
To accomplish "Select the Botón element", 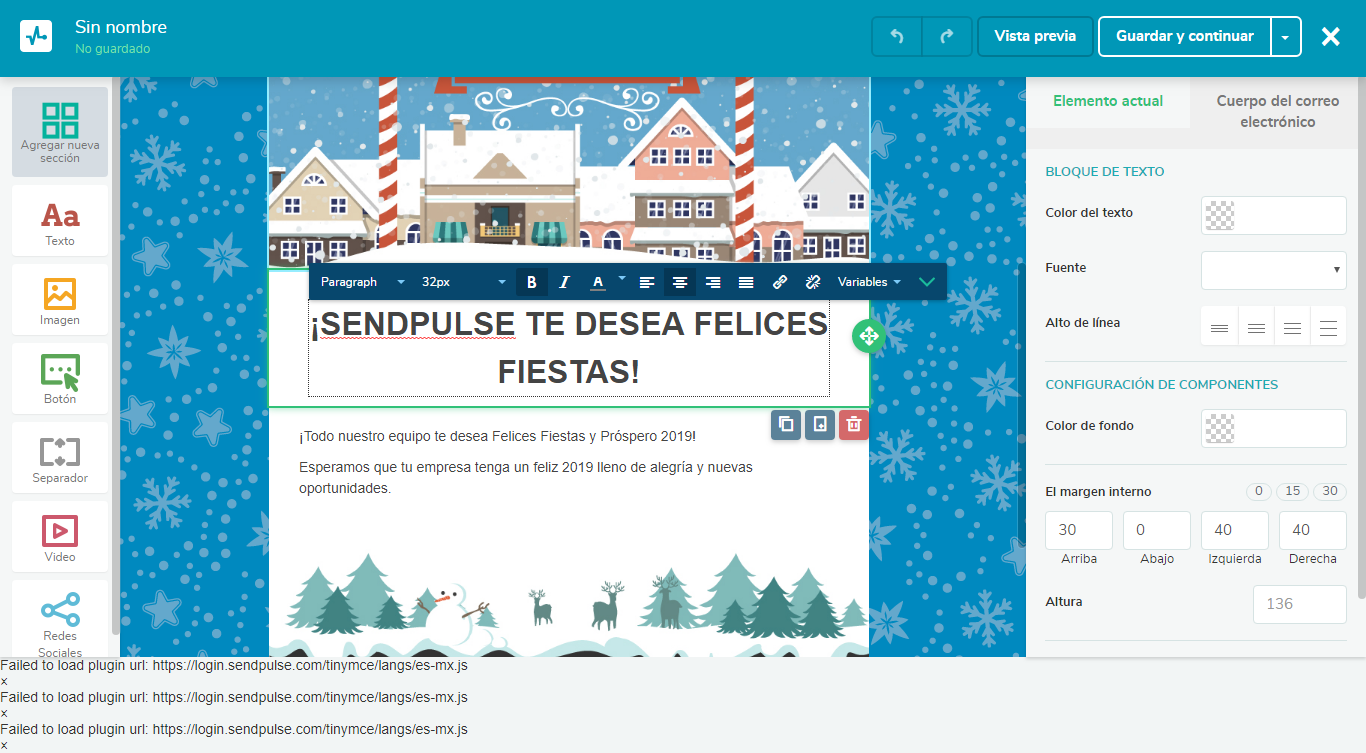I will (x=60, y=378).
